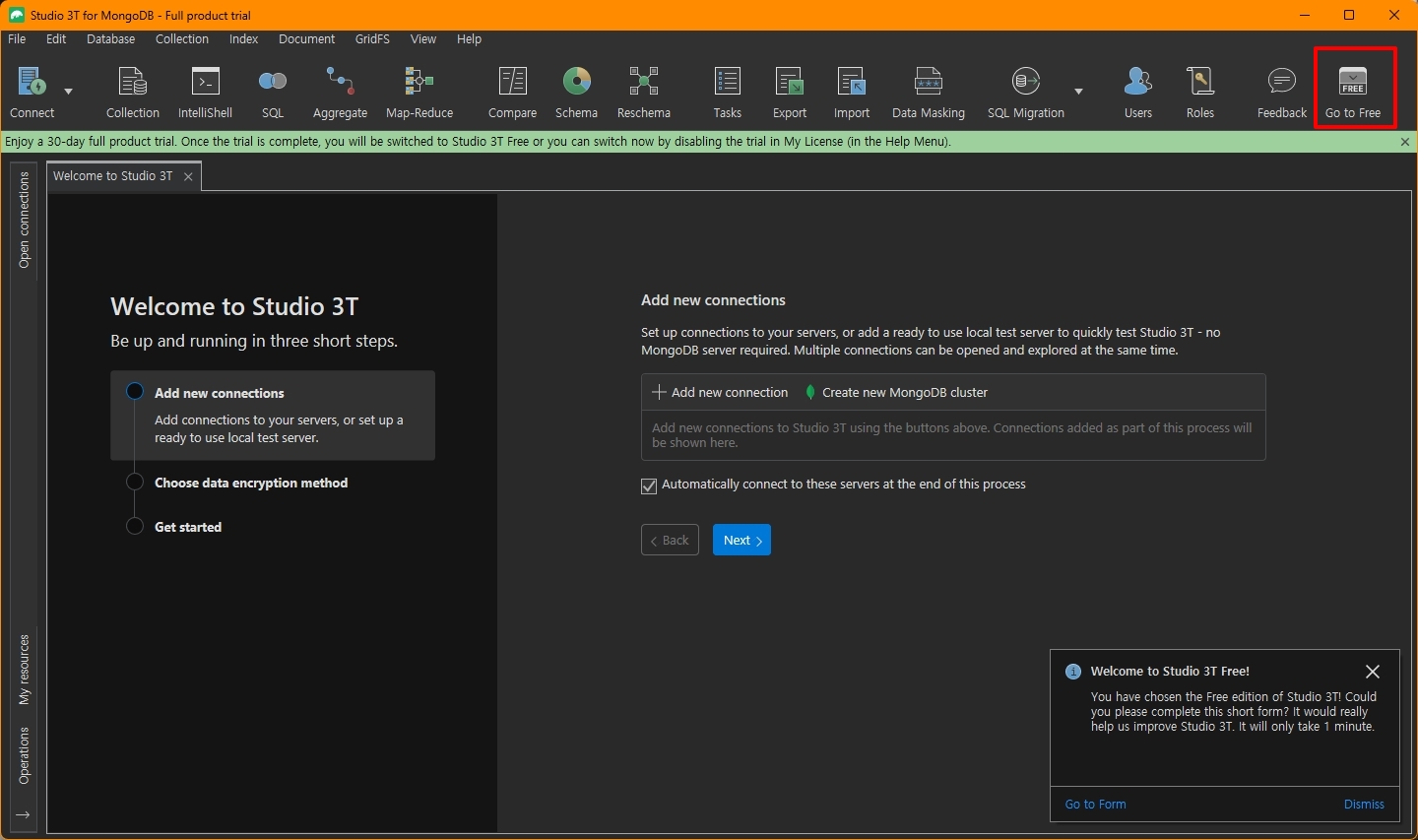Click the Next button

click(741, 540)
